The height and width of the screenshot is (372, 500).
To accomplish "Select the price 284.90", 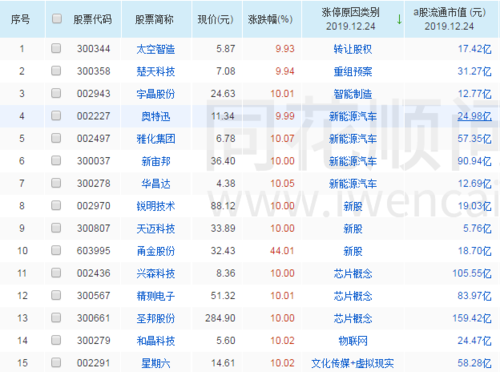I will pyautogui.click(x=220, y=318).
